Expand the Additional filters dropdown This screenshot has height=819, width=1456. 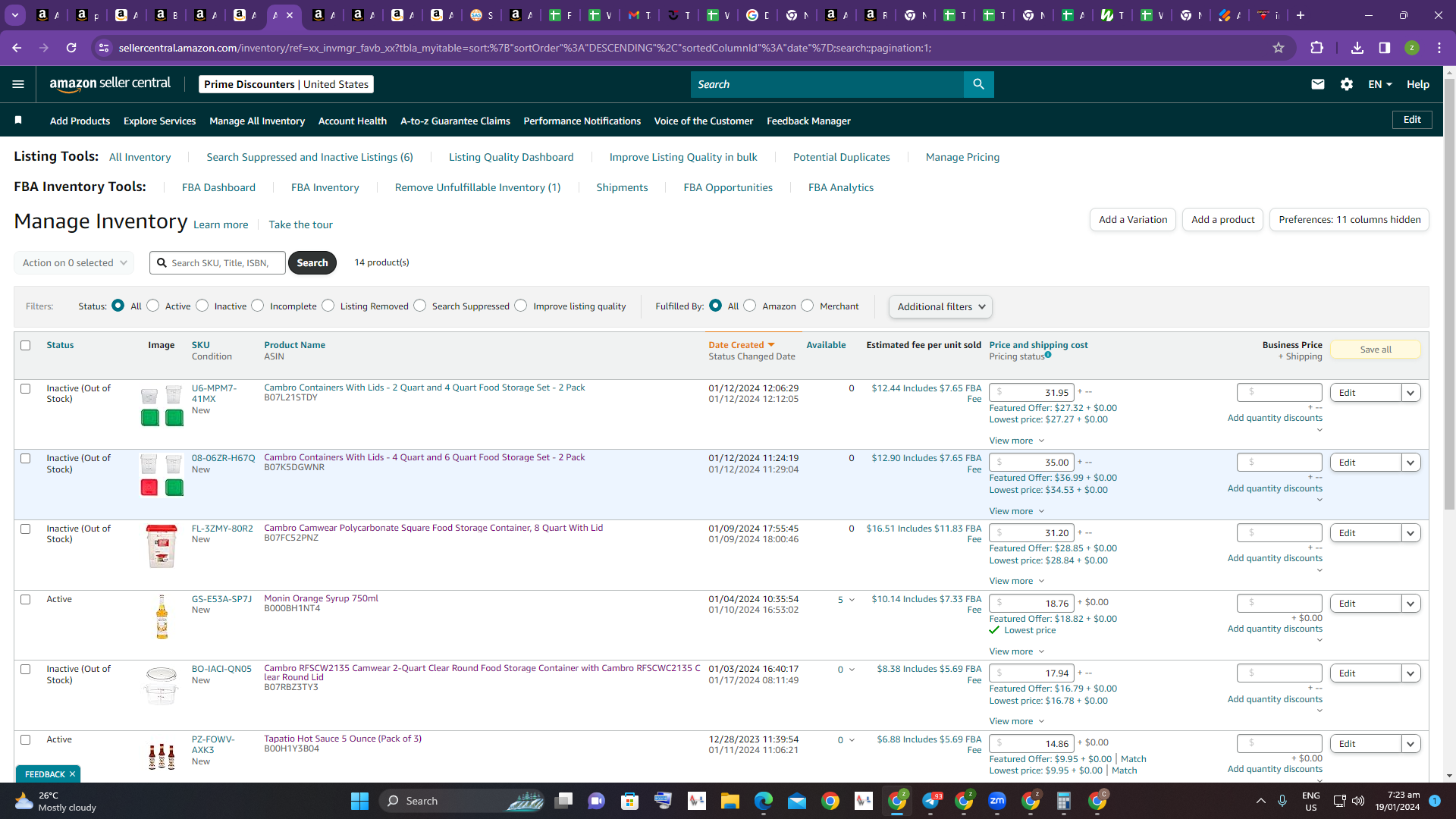[x=940, y=306]
